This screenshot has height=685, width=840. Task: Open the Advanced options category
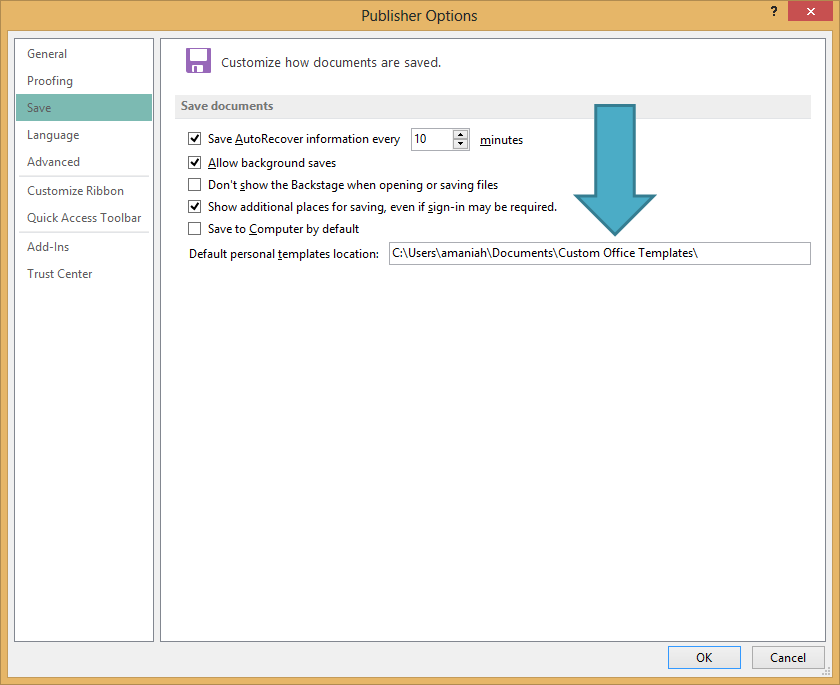[x=53, y=162]
